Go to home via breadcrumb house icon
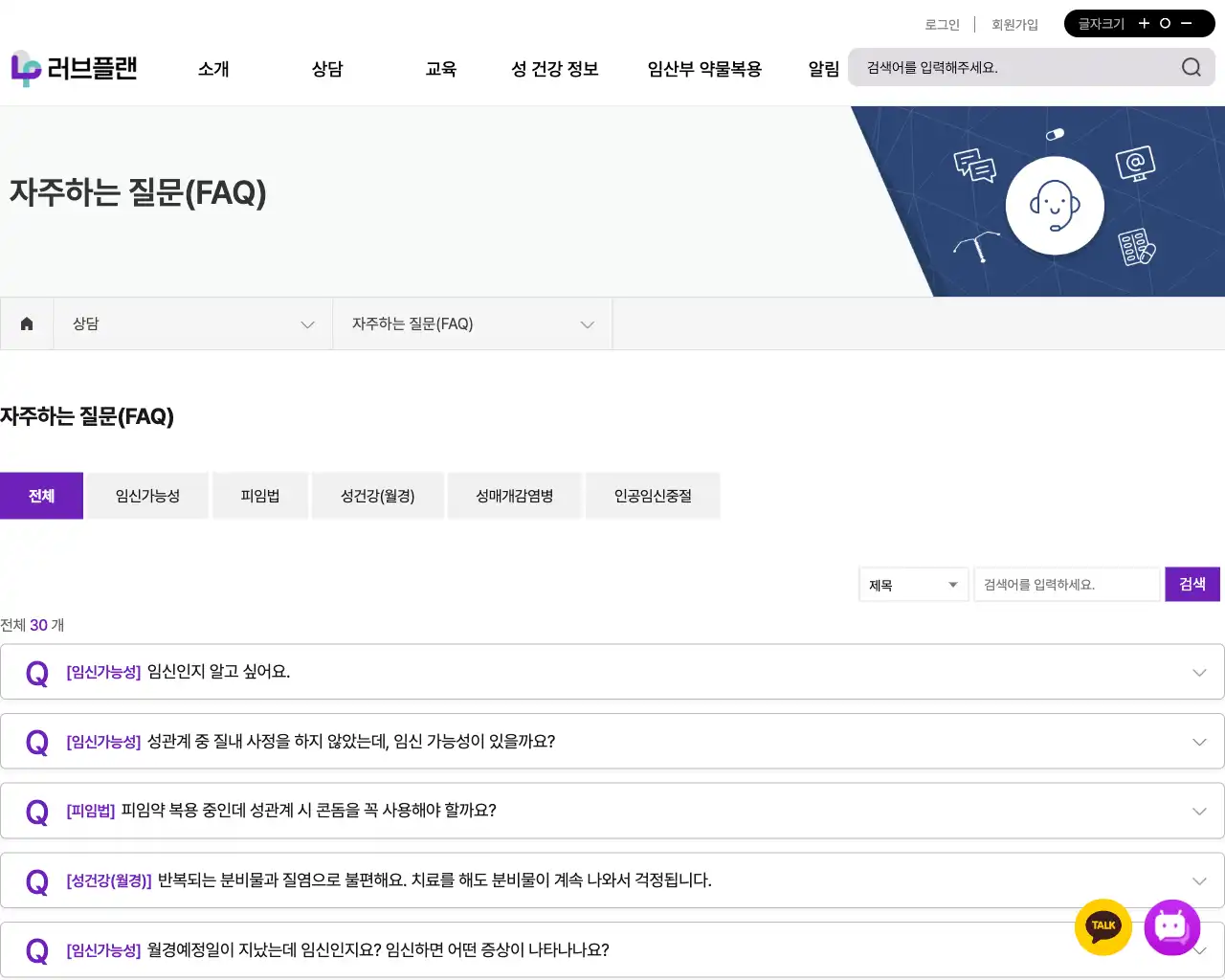This screenshot has width=1225, height=980. coord(27,323)
